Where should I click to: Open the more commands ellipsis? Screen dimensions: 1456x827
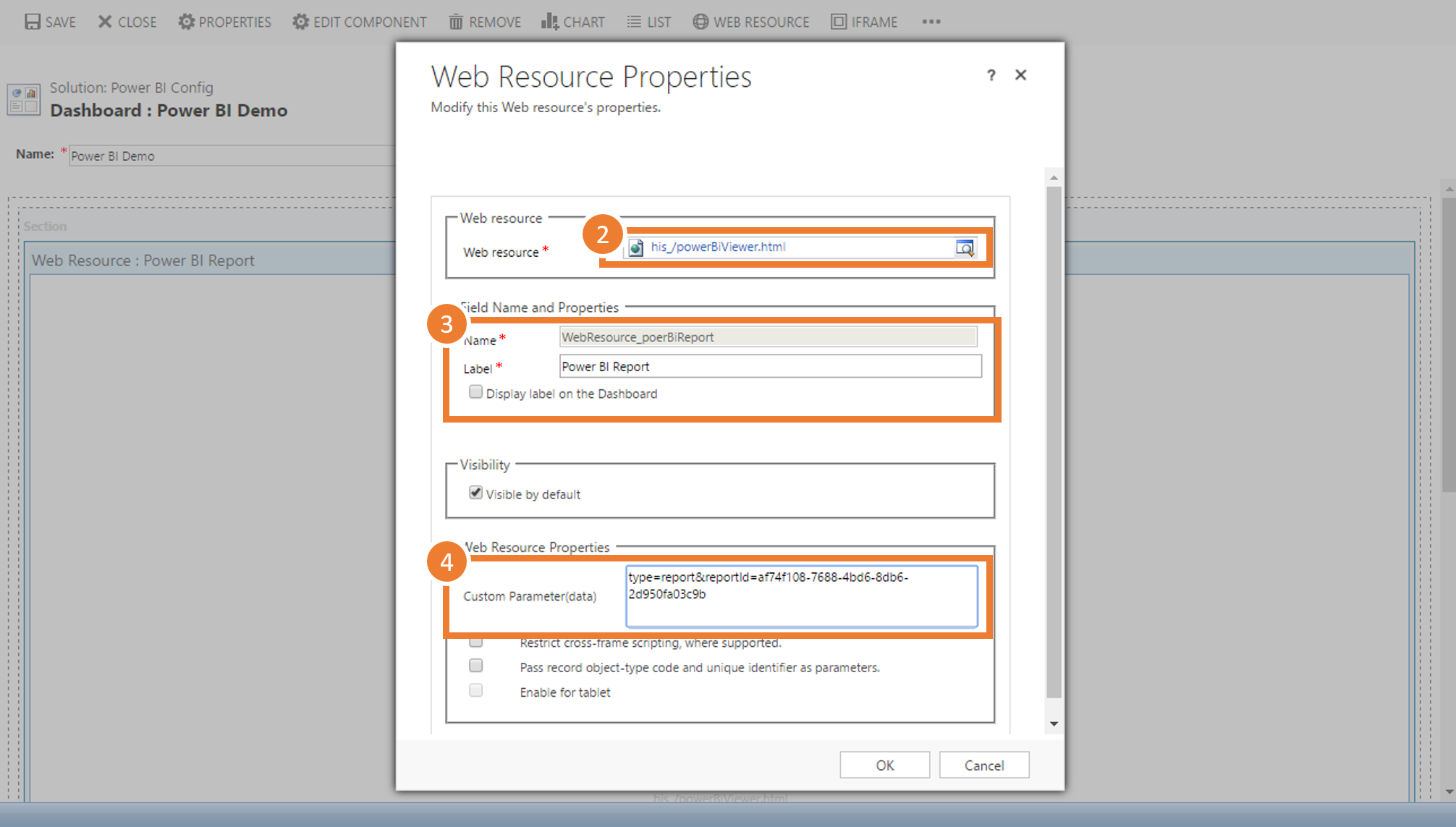pos(931,22)
